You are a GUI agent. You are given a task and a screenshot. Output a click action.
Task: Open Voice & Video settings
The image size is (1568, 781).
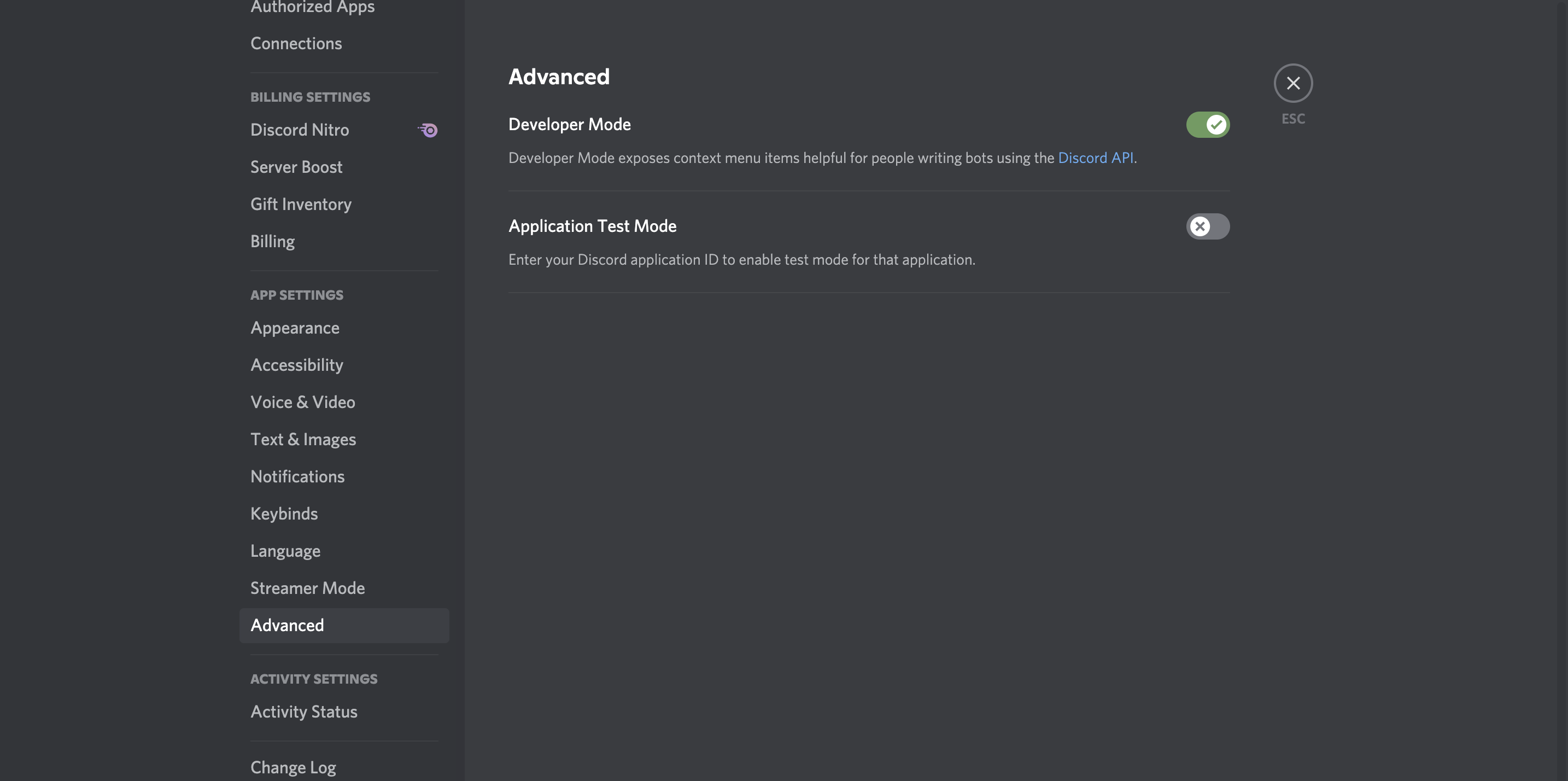(x=302, y=402)
